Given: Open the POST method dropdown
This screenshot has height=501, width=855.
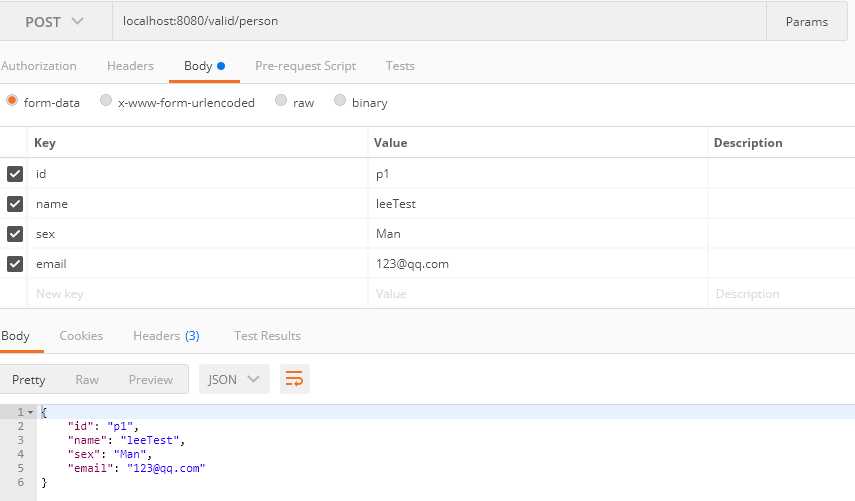Looking at the screenshot, I should tap(55, 21).
